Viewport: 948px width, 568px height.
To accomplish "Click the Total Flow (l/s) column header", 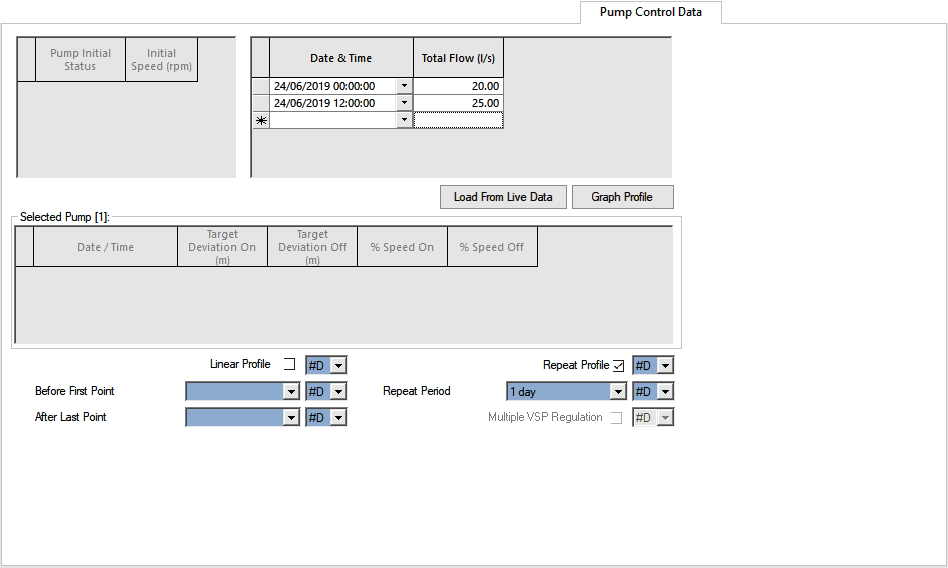I will 458,58.
